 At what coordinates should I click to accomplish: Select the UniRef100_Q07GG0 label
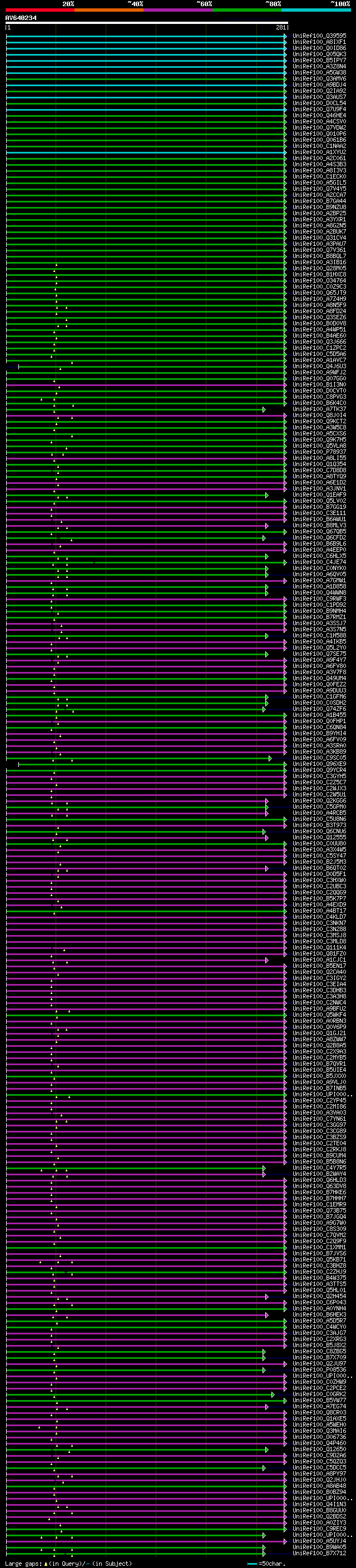tap(319, 379)
